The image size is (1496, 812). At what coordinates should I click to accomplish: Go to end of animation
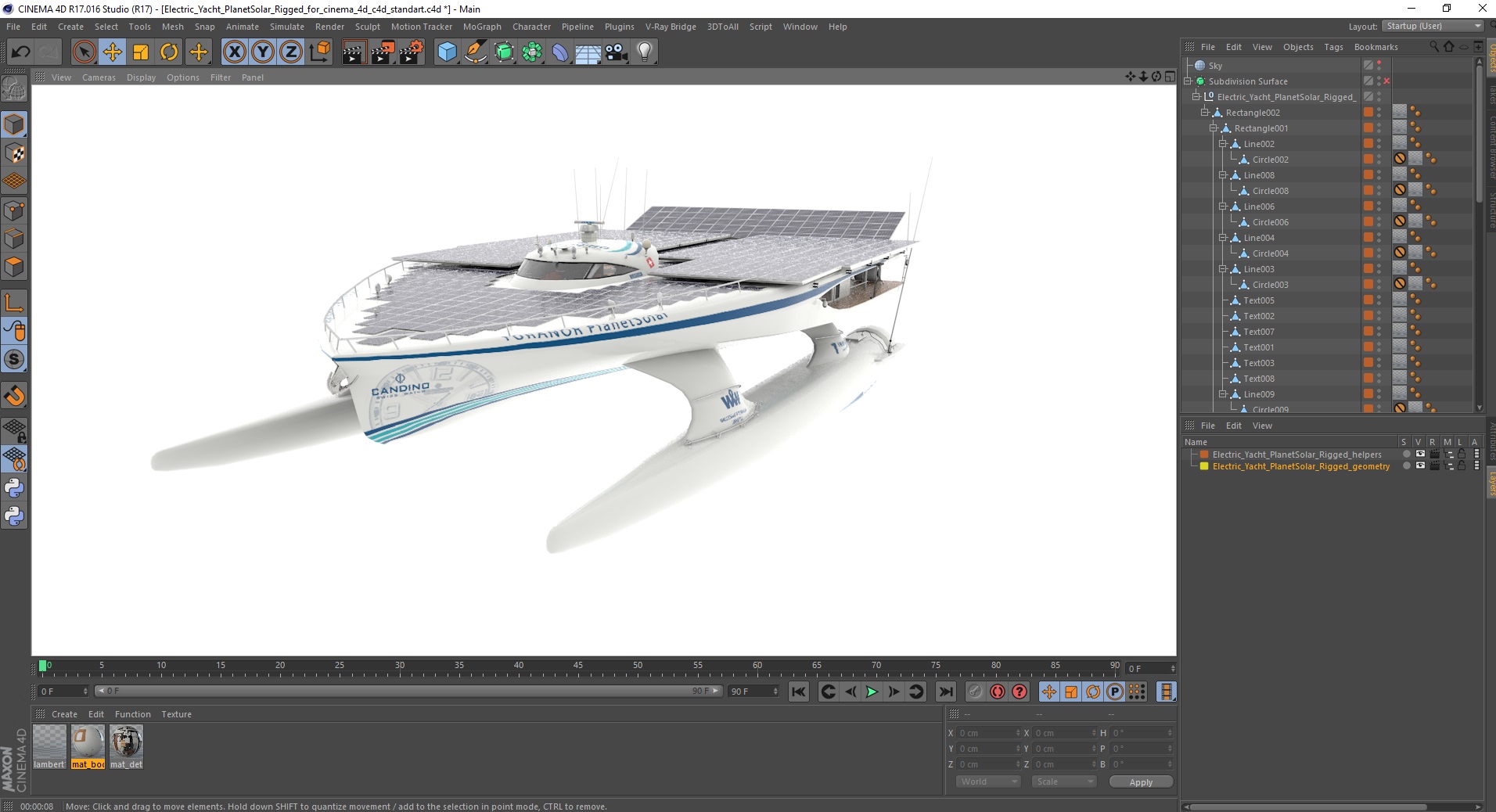pos(946,692)
